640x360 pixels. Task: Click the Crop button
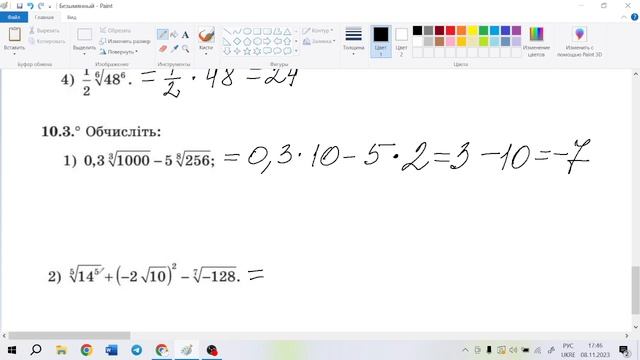click(115, 31)
